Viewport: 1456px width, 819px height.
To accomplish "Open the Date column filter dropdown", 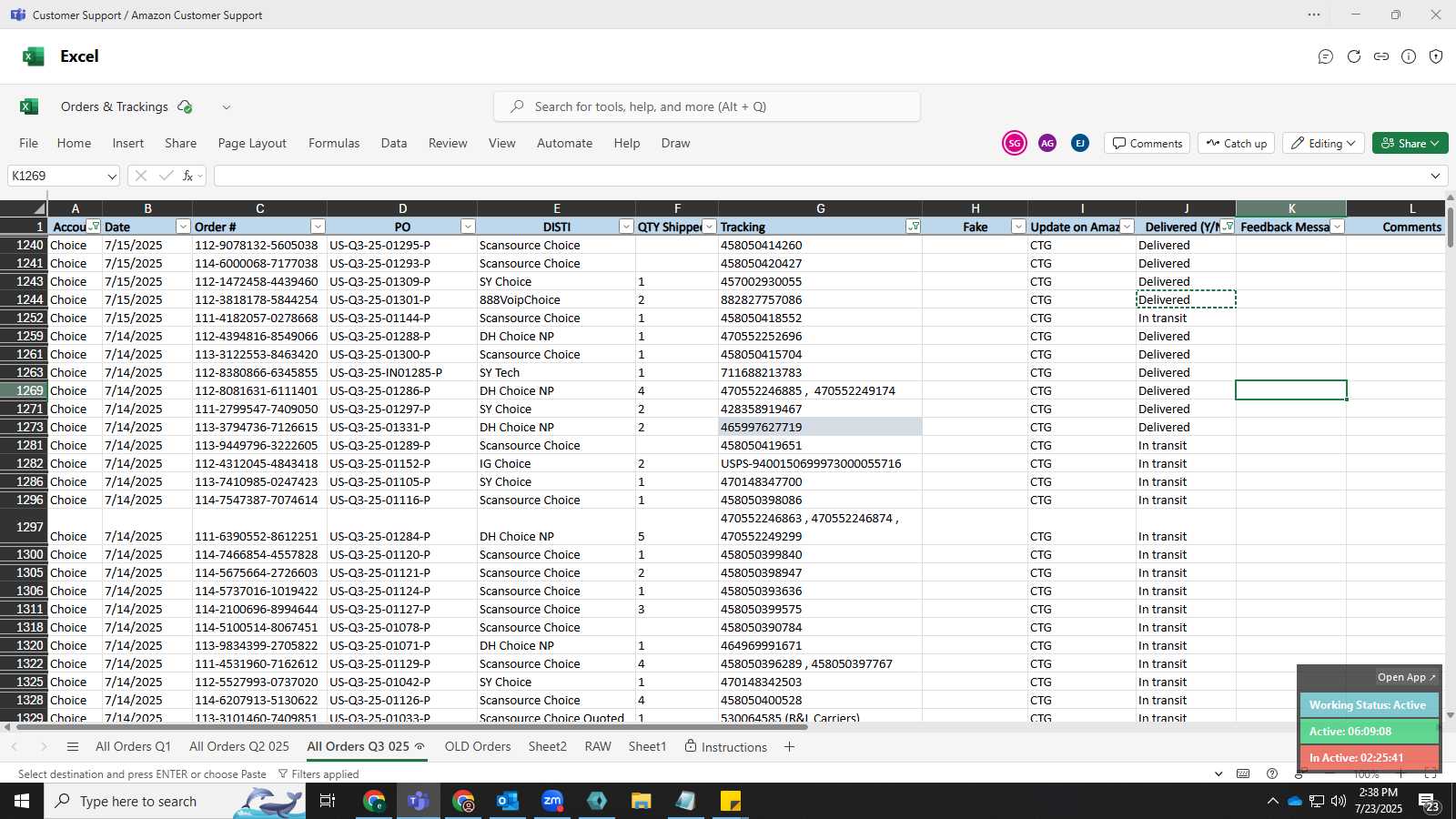I will 183,227.
